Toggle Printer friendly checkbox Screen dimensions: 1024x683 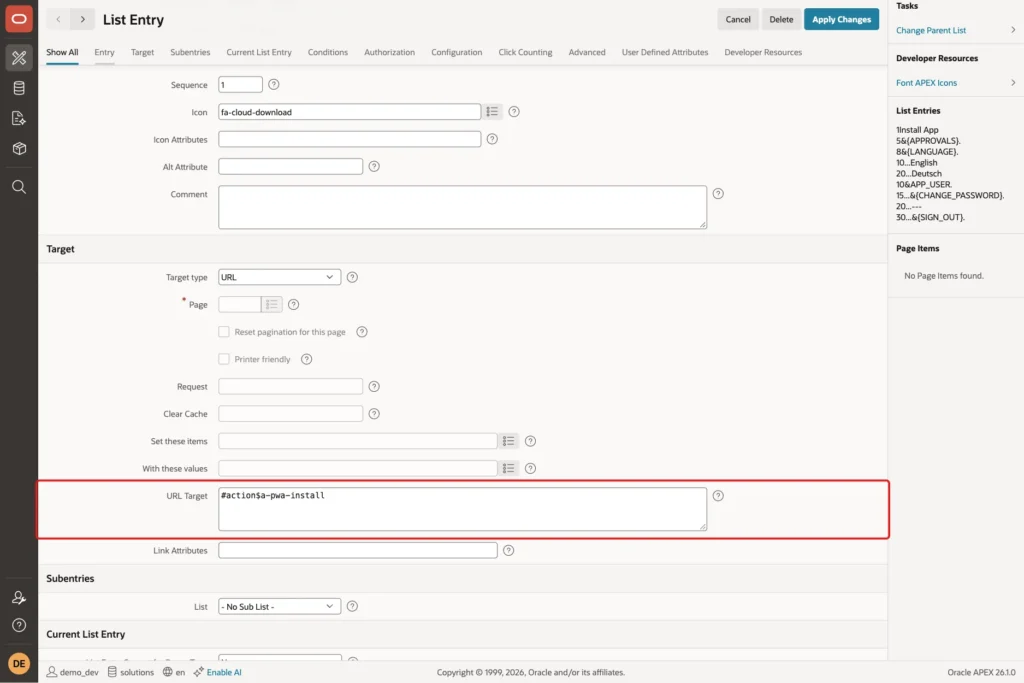pyautogui.click(x=224, y=359)
